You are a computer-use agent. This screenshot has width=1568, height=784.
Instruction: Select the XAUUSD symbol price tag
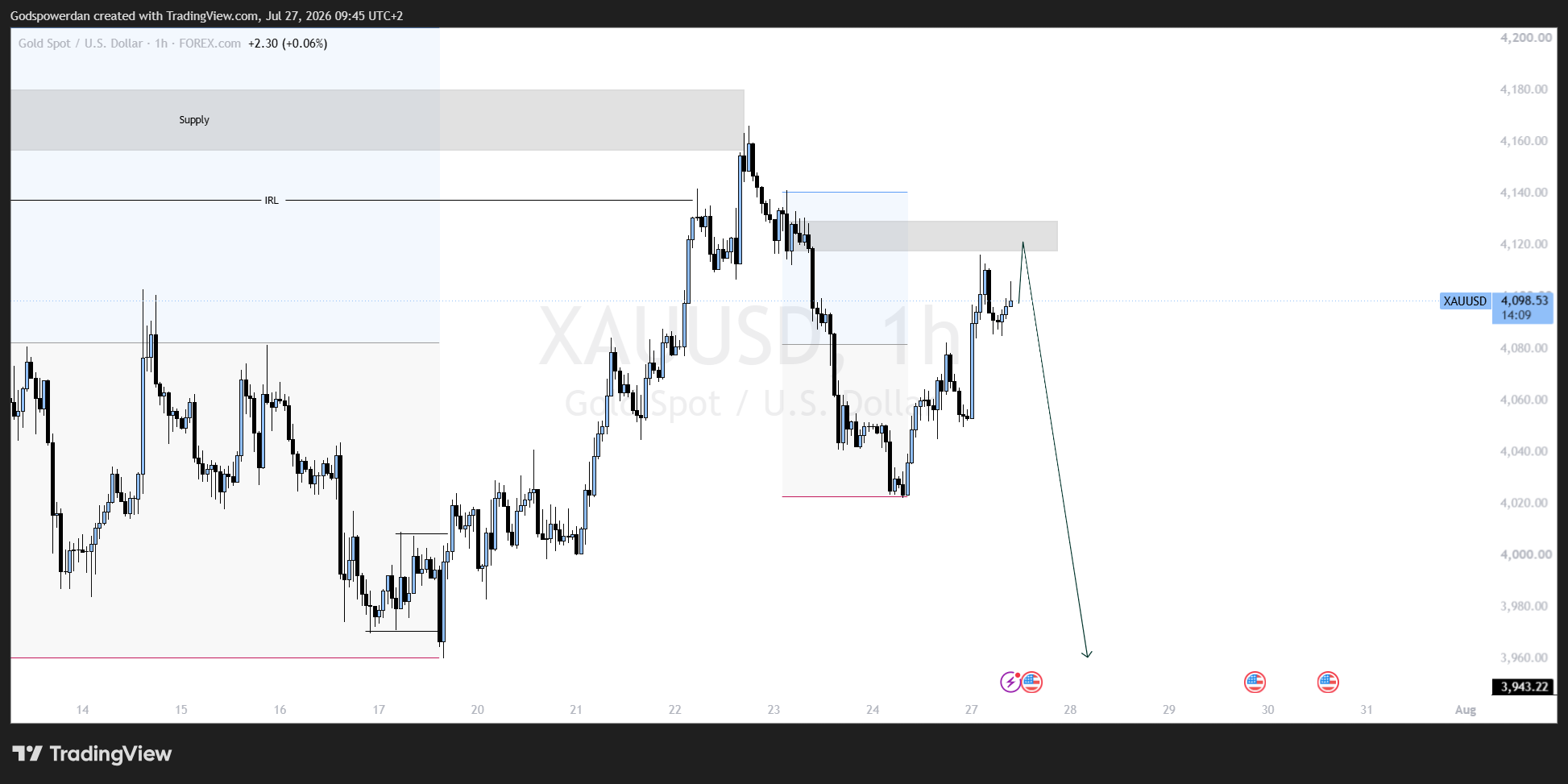pos(1464,301)
